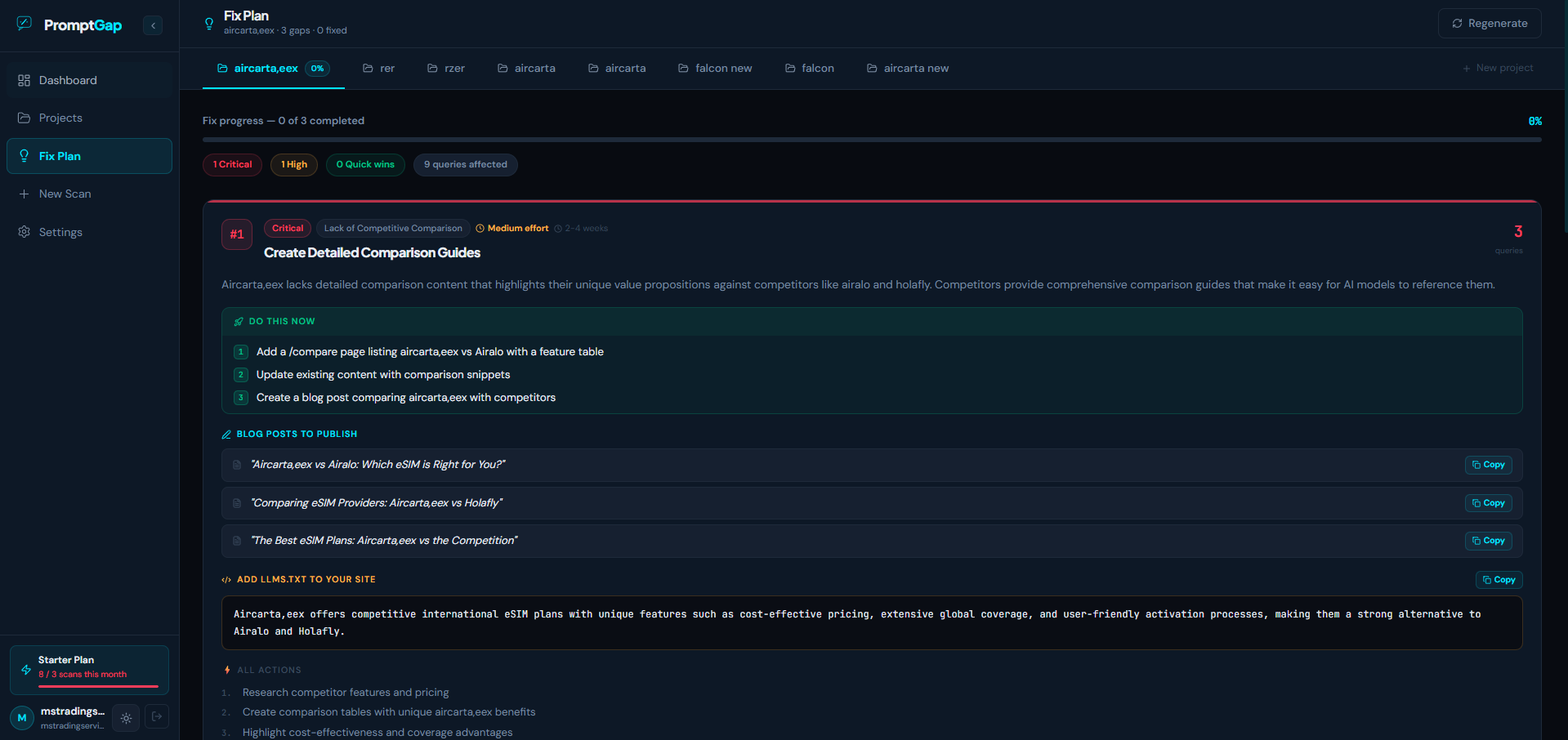Open the aircarta new project tab
Screen dimensions: 1568x740
pos(908,68)
